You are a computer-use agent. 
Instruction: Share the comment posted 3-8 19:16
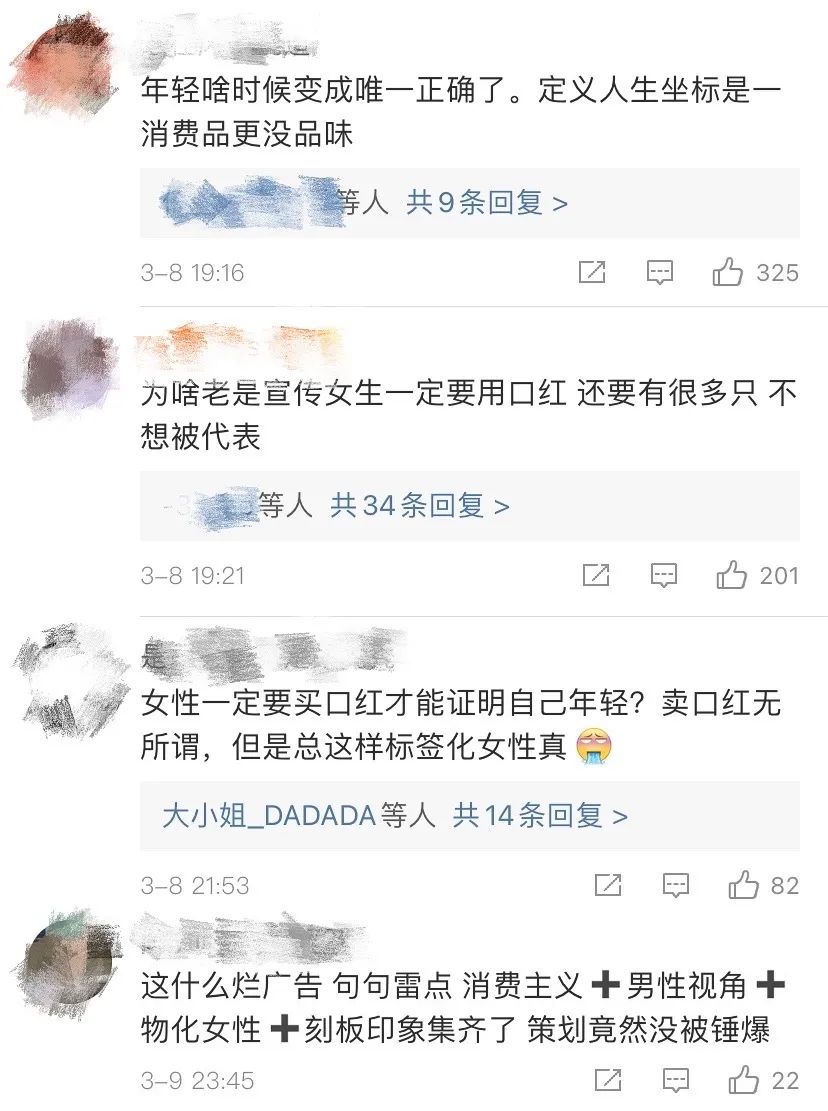[x=592, y=272]
